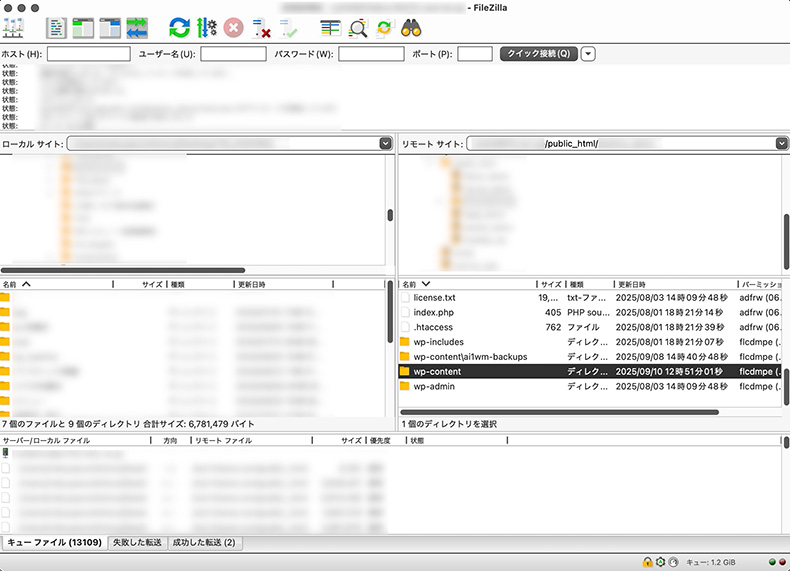Click the padlock icon in status bar
Viewport: 790px width, 571px height.
point(647,562)
